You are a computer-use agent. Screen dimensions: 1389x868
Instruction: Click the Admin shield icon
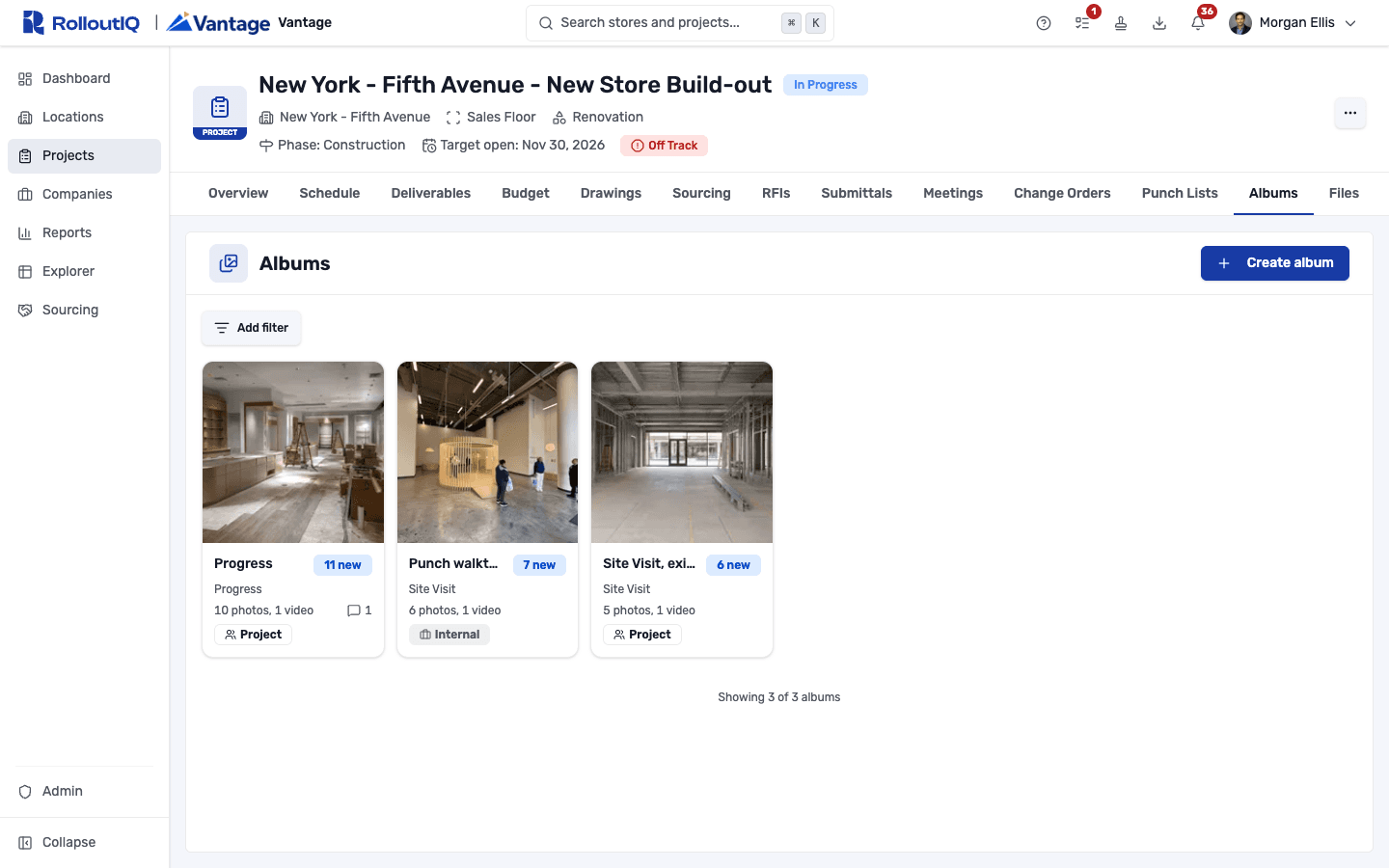(x=25, y=792)
